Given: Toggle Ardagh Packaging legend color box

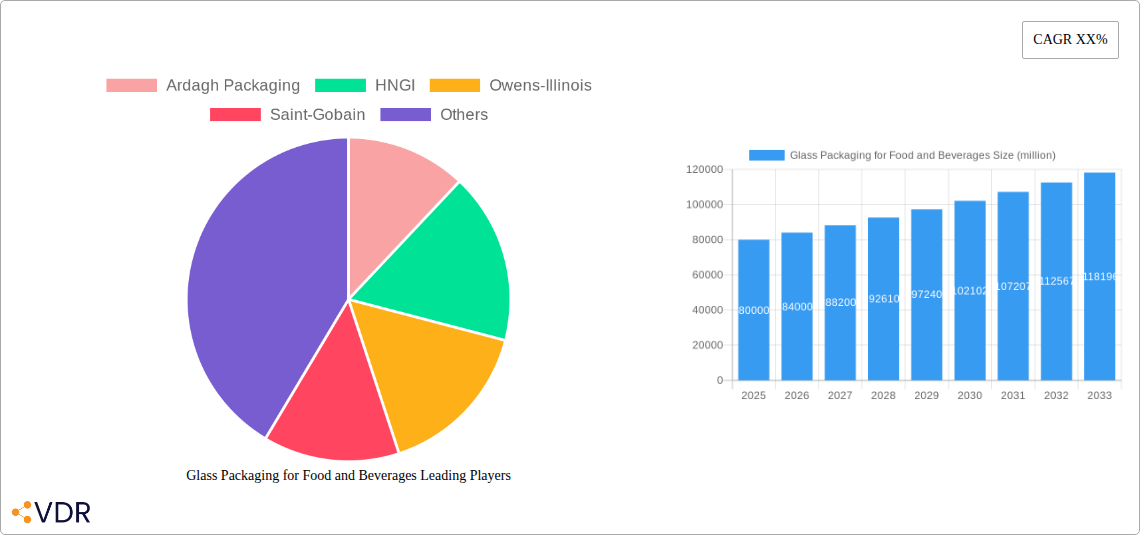Looking at the screenshot, I should point(131,86).
